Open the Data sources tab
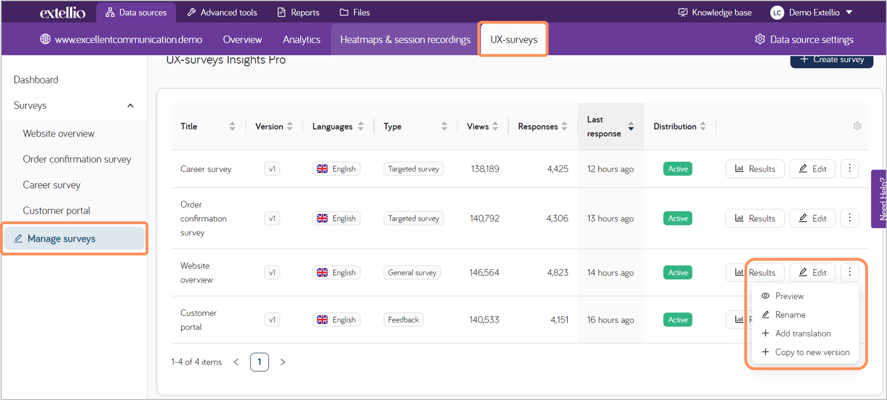The image size is (887, 400). point(136,12)
